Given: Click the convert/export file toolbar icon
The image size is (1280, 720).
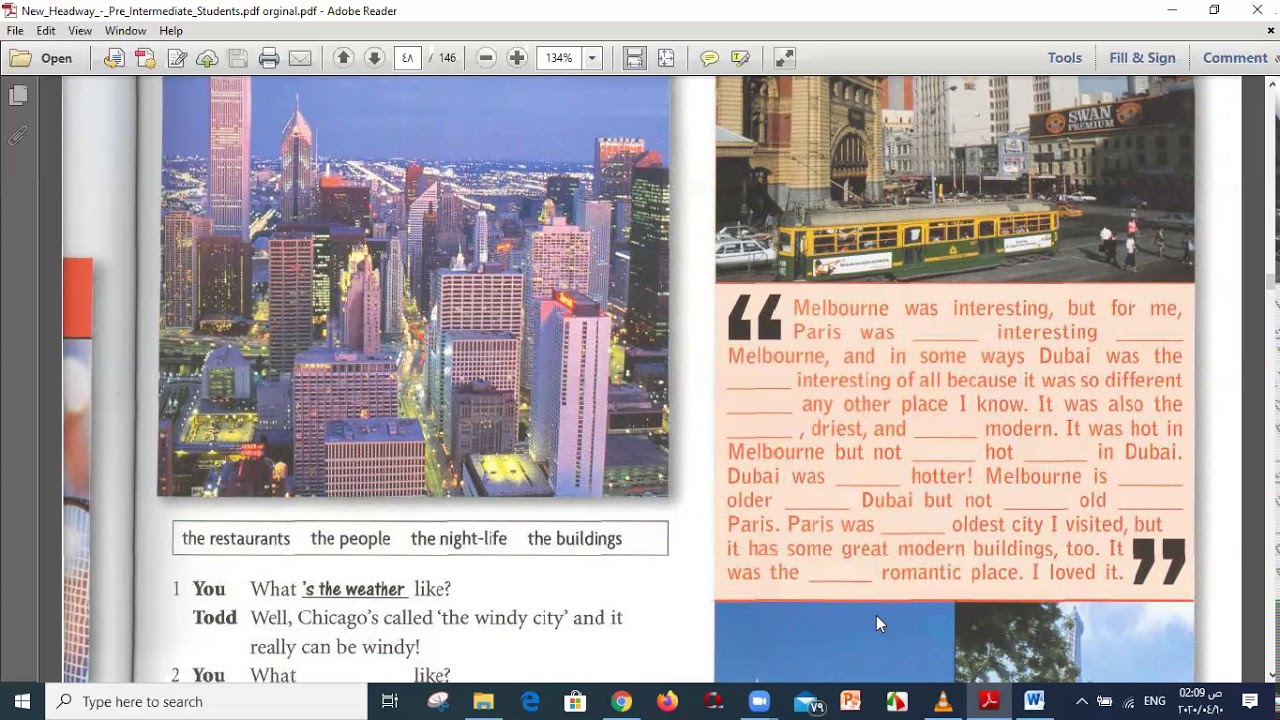Looking at the screenshot, I should click(114, 58).
